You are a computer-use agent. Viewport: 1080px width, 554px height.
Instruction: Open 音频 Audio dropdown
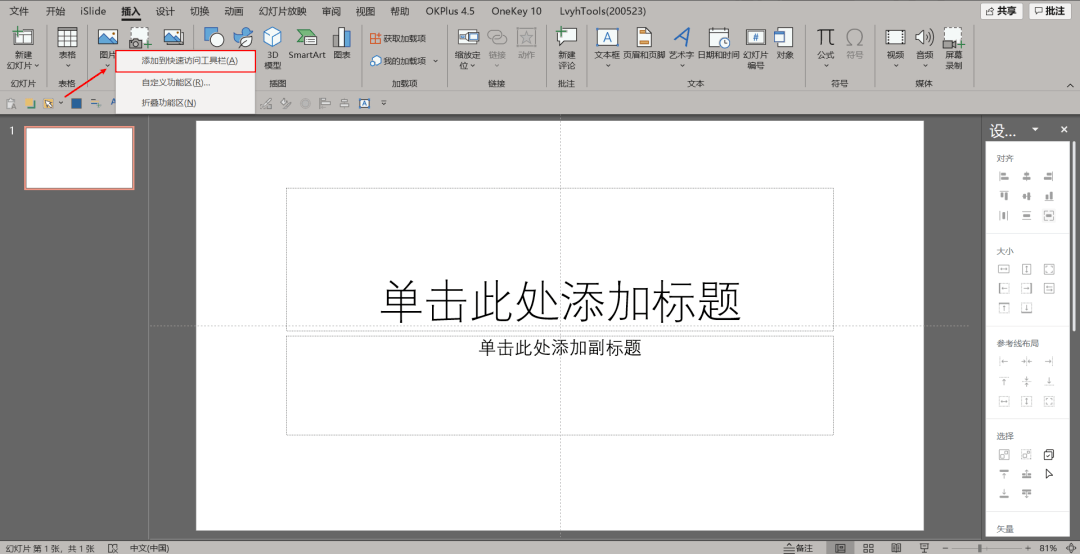924,48
